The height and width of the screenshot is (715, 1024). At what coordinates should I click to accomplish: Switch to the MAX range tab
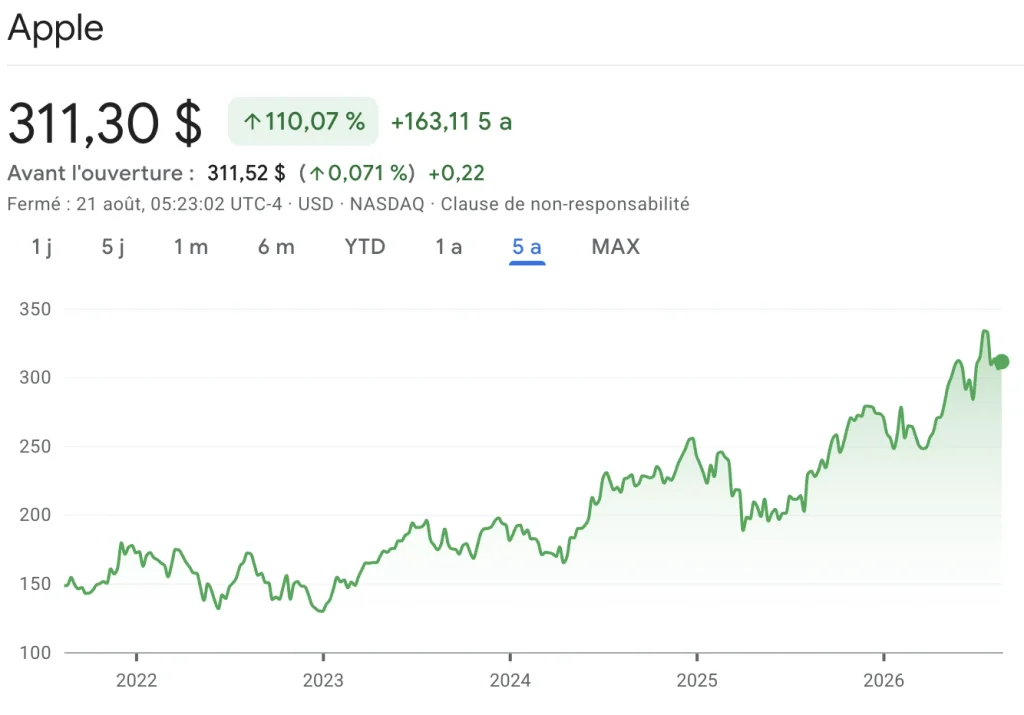[616, 247]
